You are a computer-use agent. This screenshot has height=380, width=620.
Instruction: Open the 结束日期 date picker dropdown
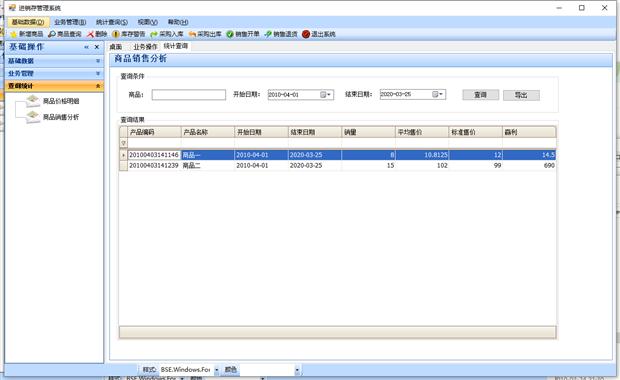[439, 95]
